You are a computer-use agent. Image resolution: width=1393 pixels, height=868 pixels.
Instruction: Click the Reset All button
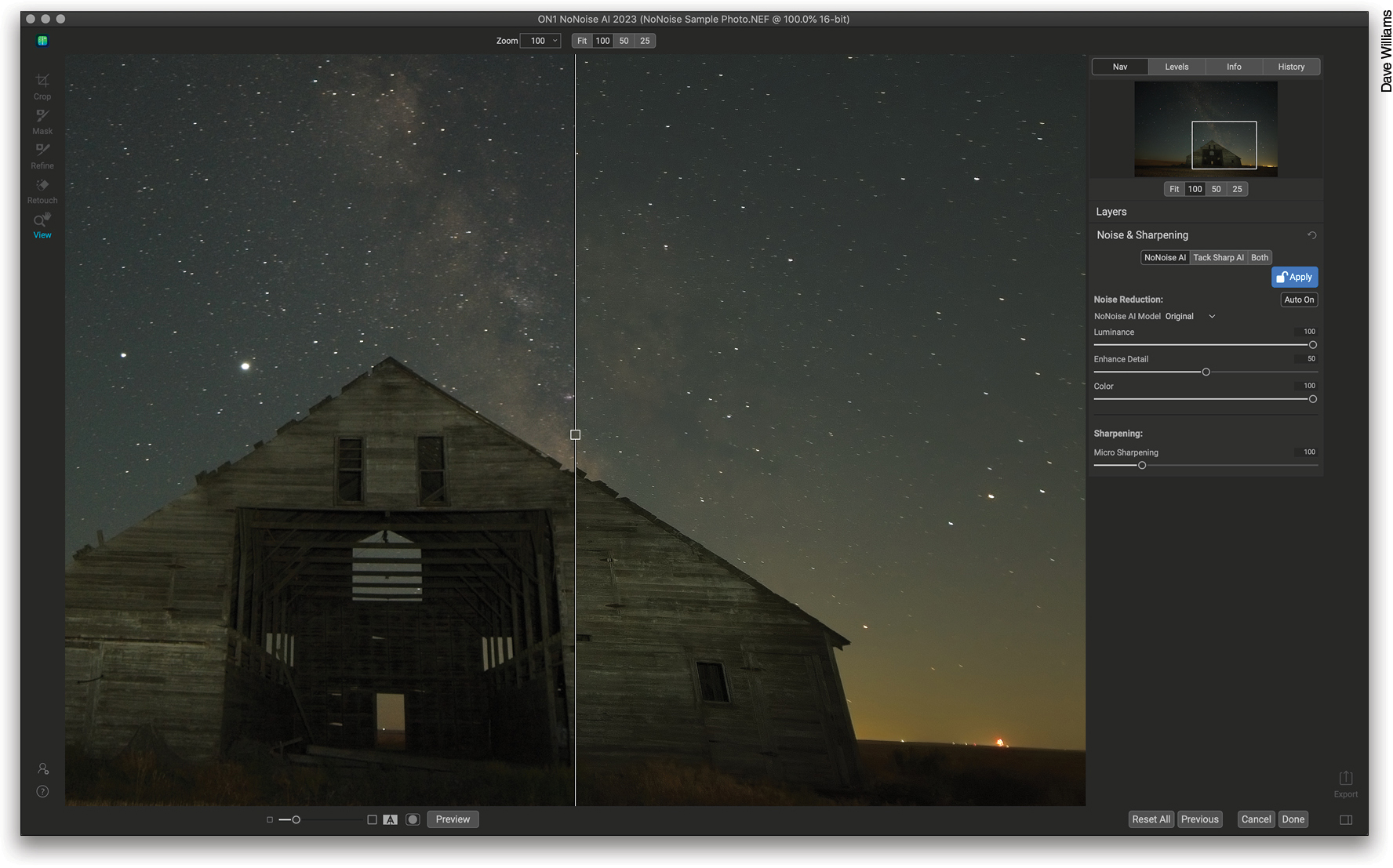[1151, 819]
